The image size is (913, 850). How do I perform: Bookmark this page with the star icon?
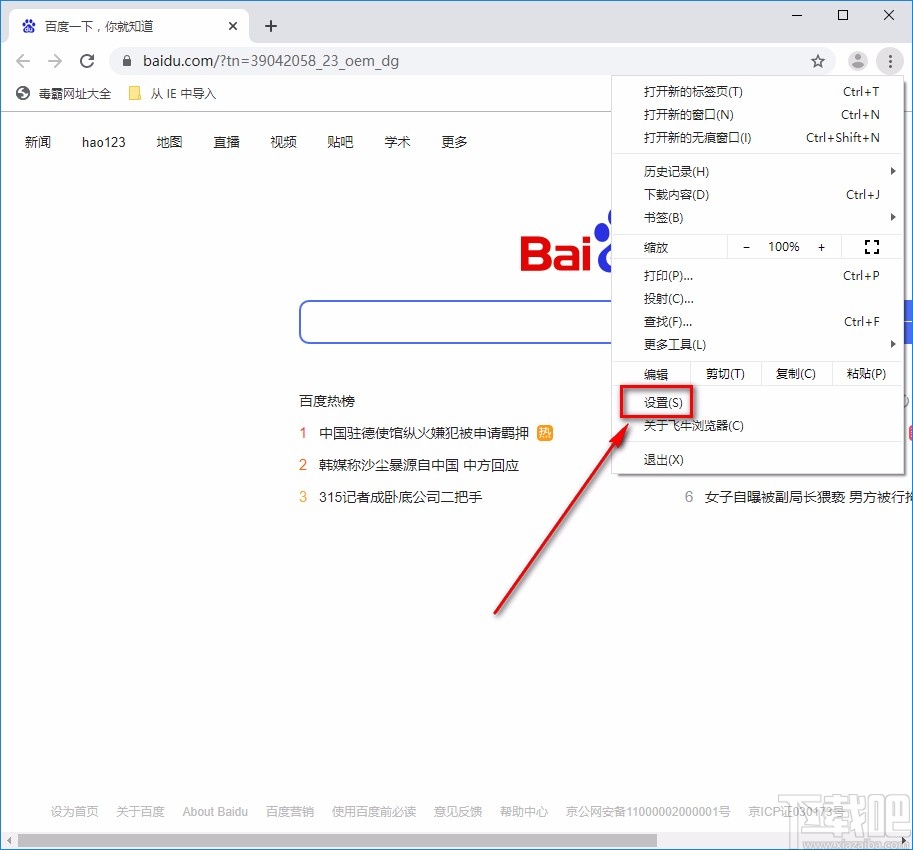818,61
